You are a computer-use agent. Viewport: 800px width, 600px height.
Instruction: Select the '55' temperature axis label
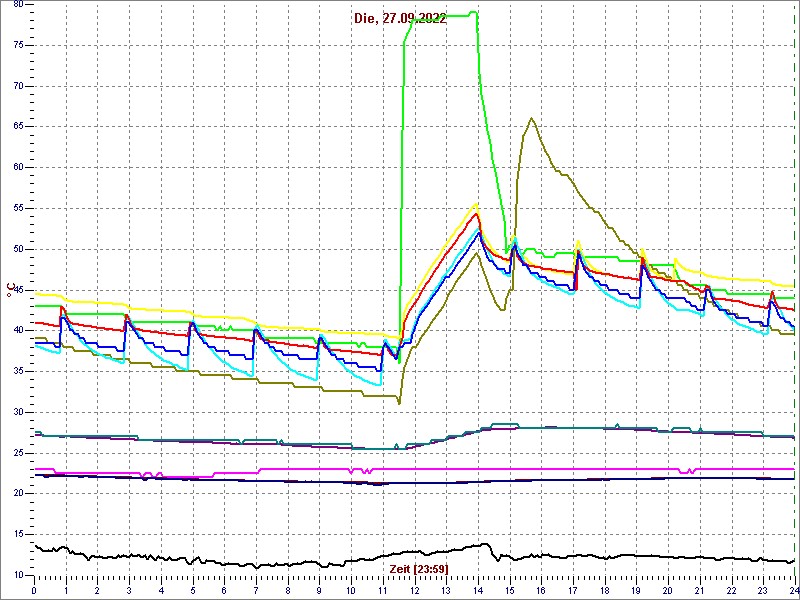(18, 208)
